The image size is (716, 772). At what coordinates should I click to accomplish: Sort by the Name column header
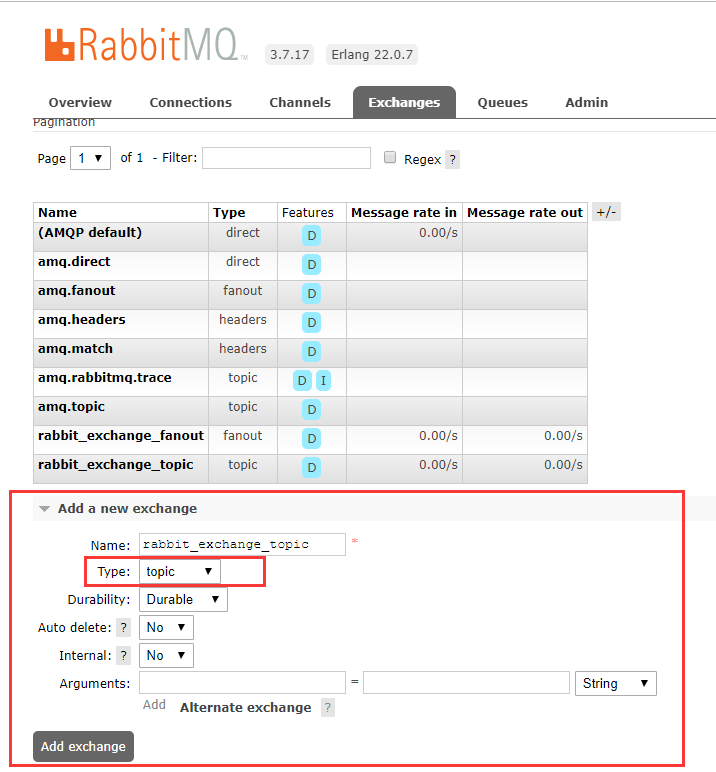pyautogui.click(x=58, y=213)
